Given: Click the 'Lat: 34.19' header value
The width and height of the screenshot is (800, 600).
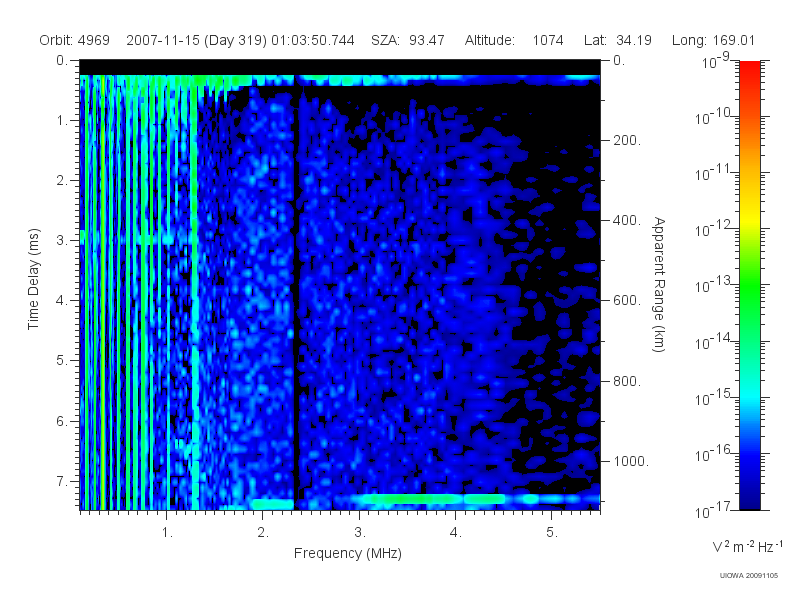Looking at the screenshot, I should [x=618, y=40].
